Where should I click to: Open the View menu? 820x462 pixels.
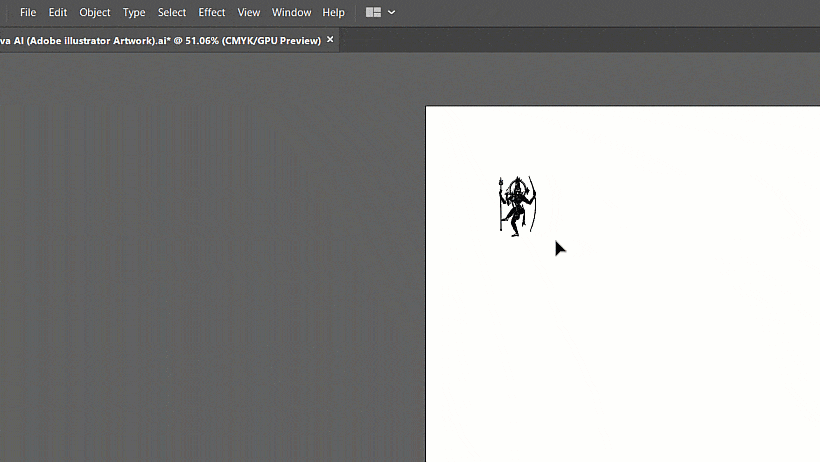coord(248,13)
